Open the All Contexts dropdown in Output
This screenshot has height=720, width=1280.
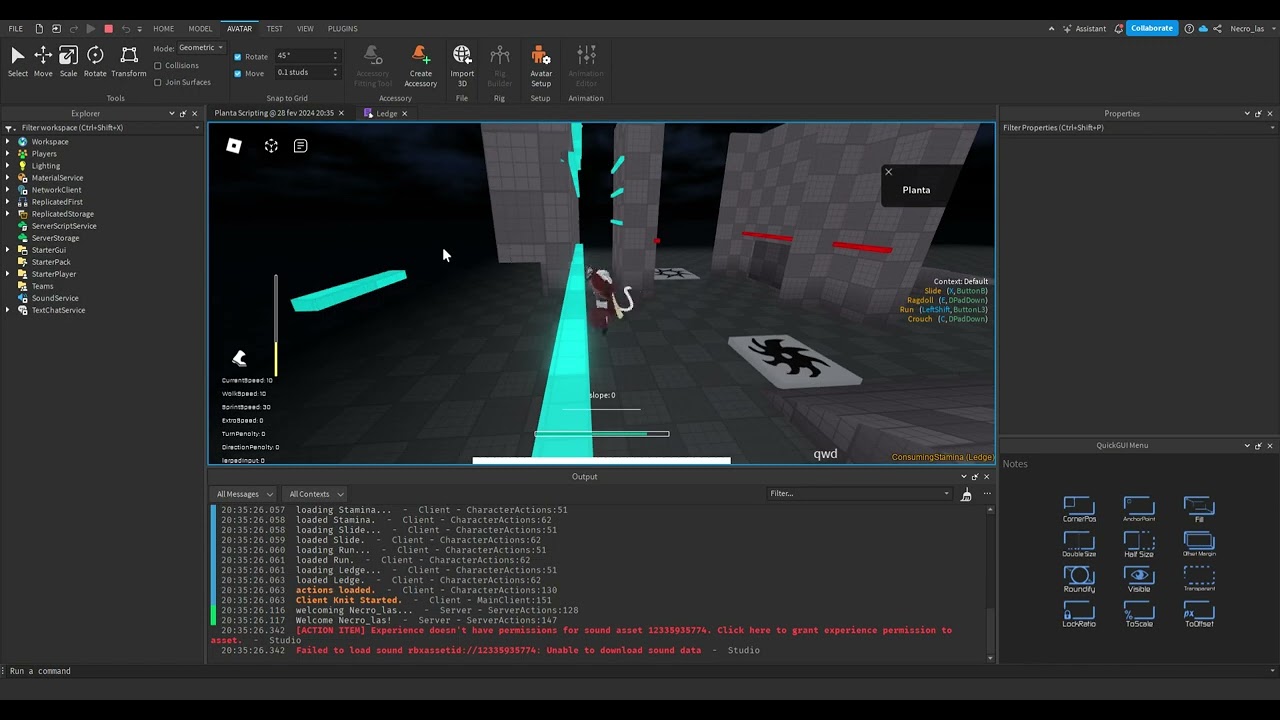(315, 494)
